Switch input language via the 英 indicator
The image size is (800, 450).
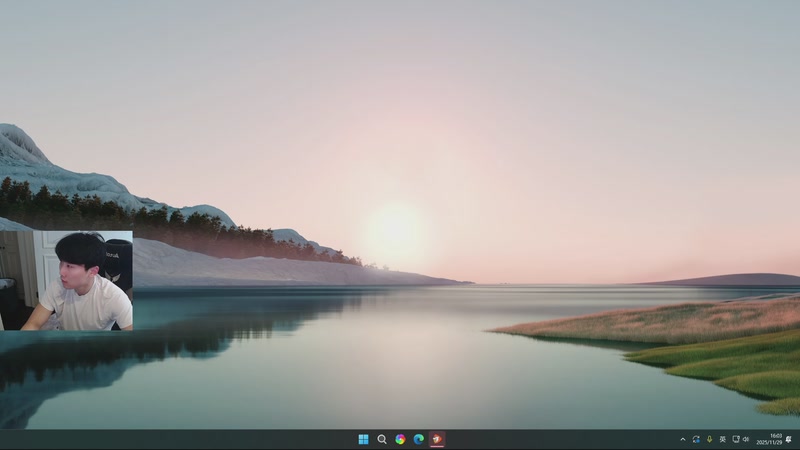722,439
